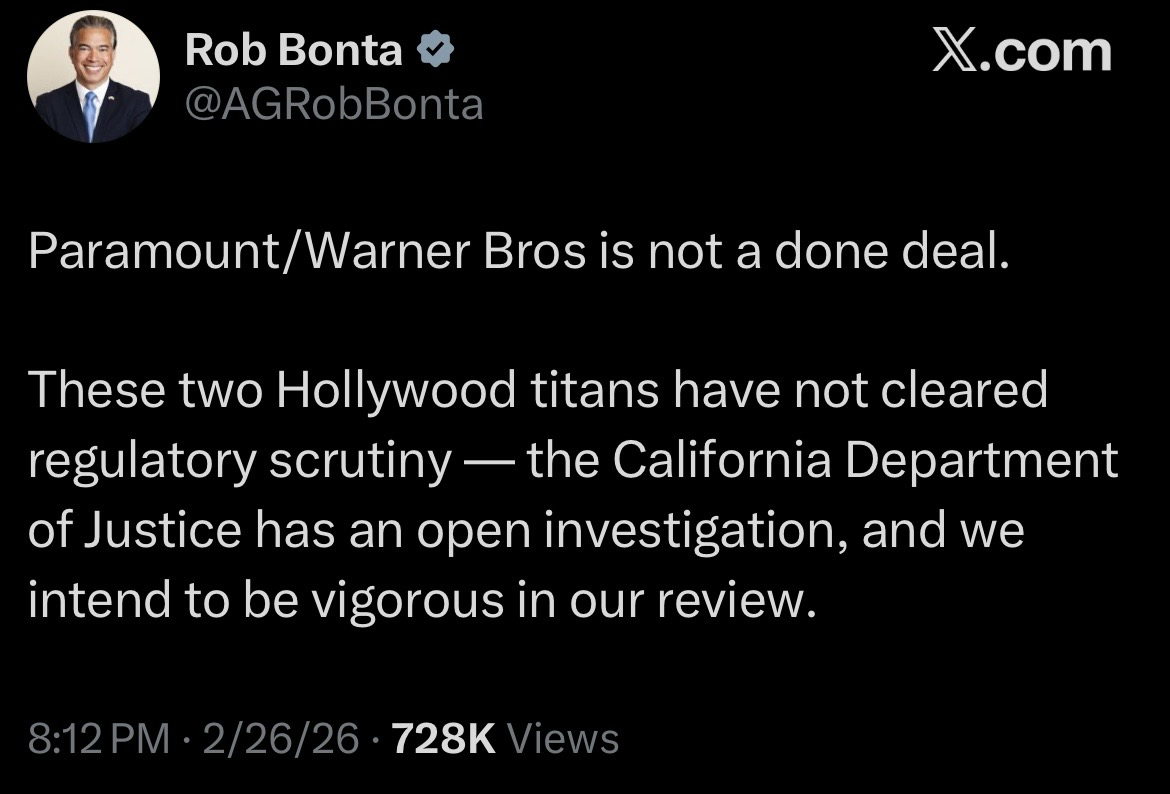The height and width of the screenshot is (794, 1170).
Task: Click "California Department" in the tweet
Action: coord(863,460)
